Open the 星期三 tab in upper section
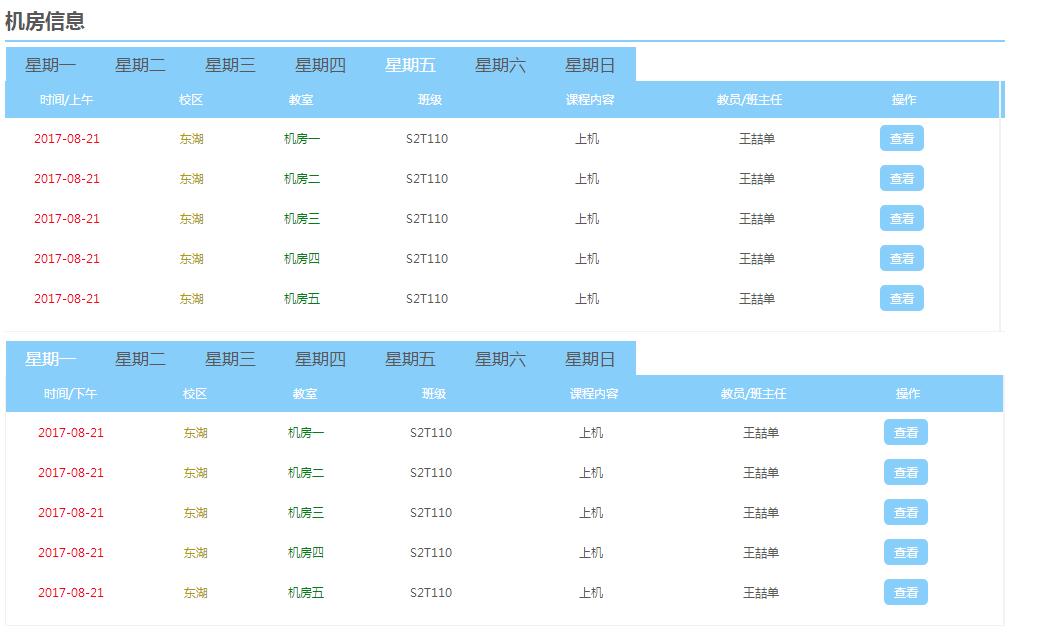Screen dimensions: 1046x639 click(x=230, y=64)
